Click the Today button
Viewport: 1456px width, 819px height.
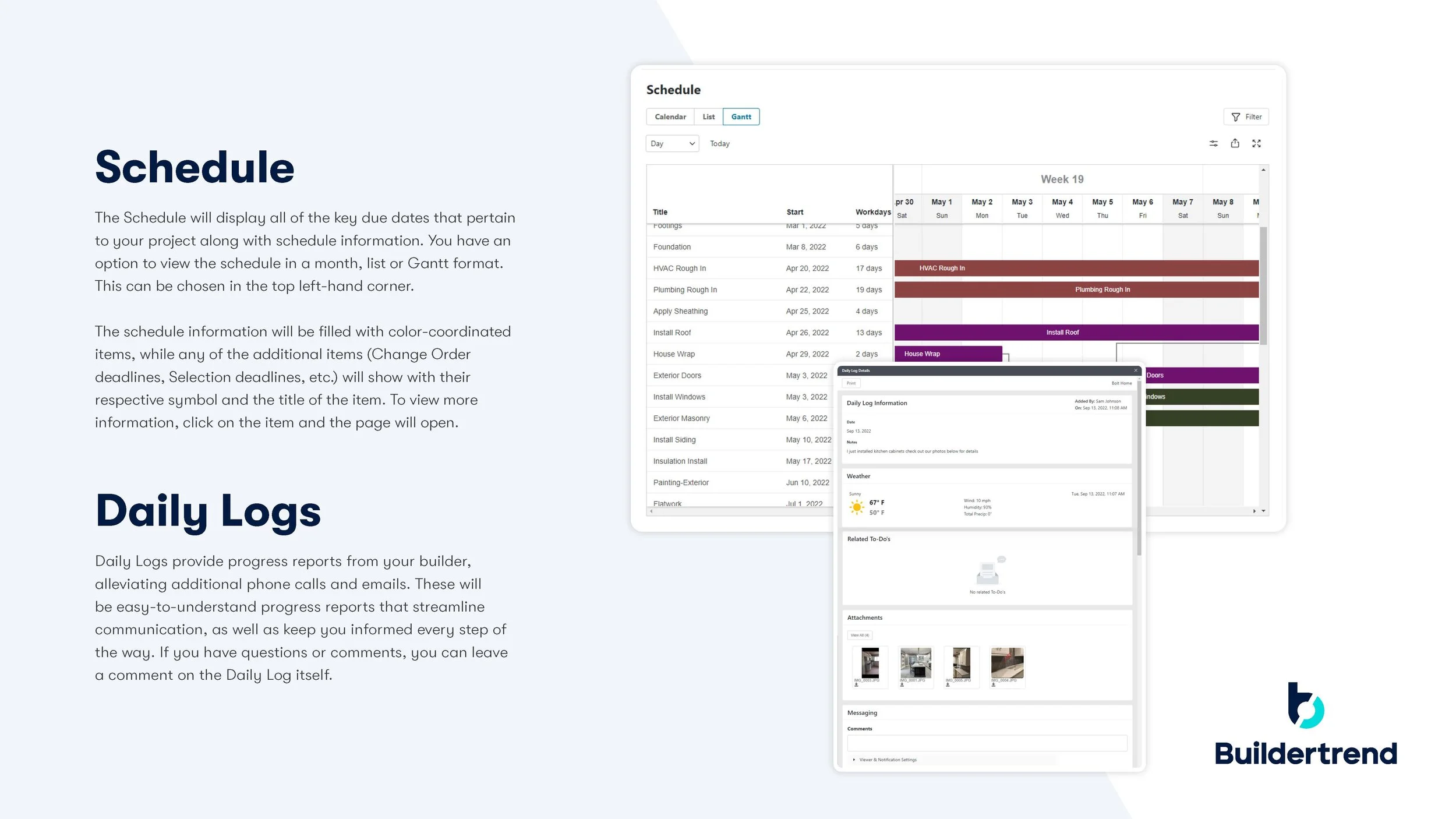[719, 144]
